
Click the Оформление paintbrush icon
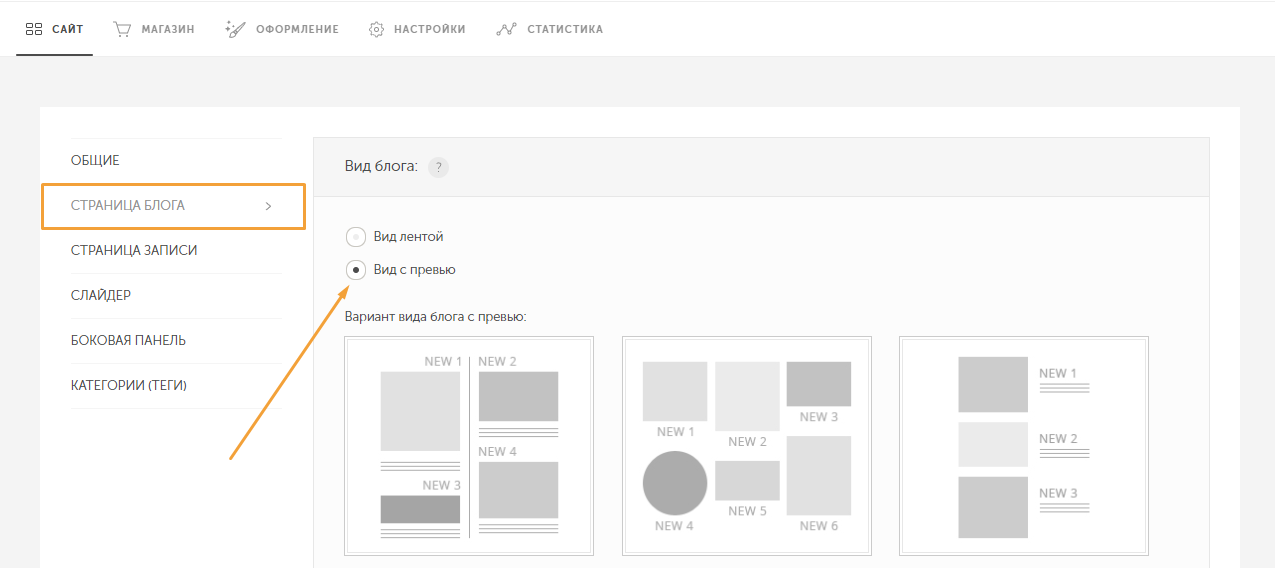pos(236,29)
